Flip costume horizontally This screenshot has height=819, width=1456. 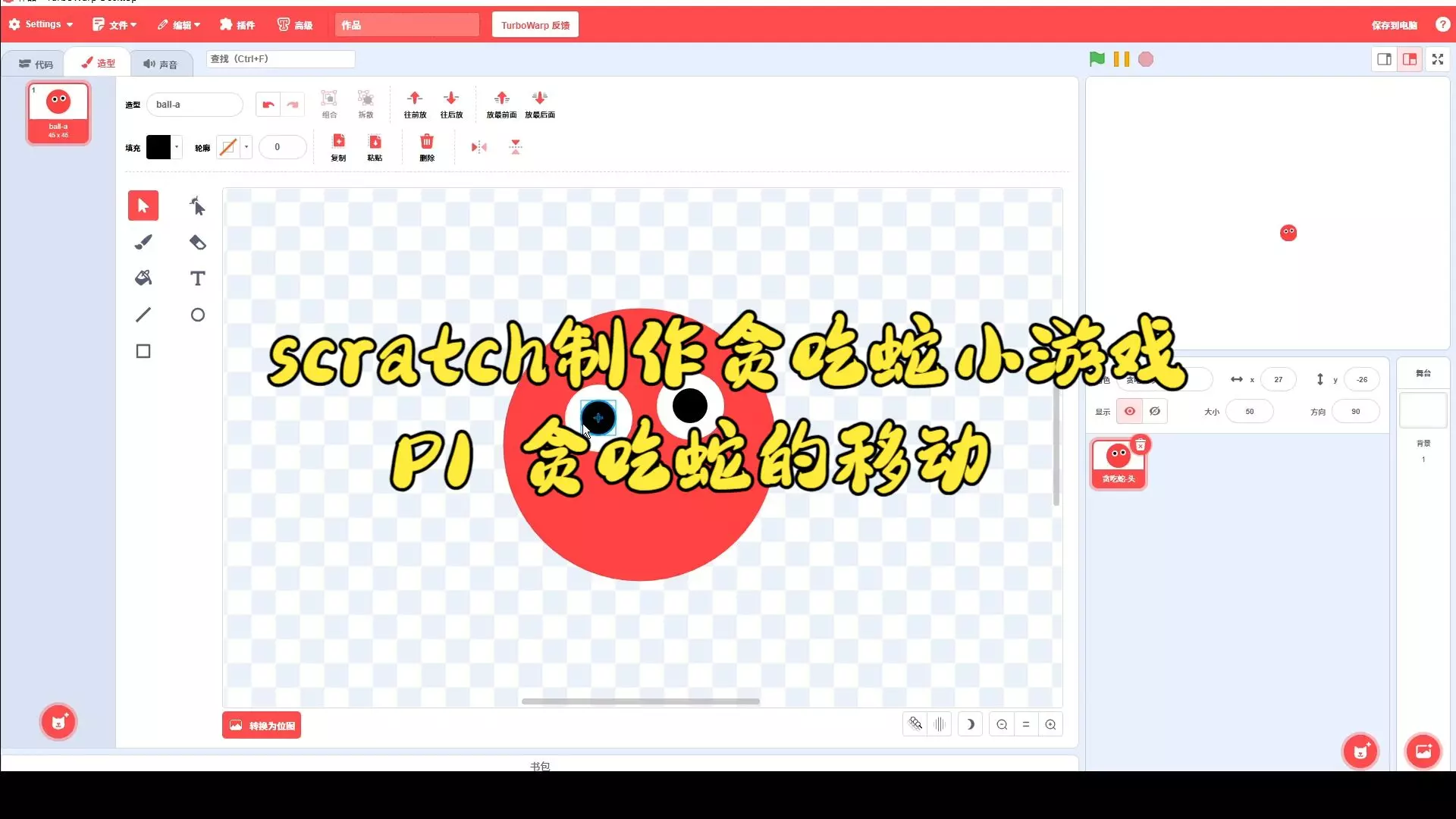pyautogui.click(x=479, y=147)
